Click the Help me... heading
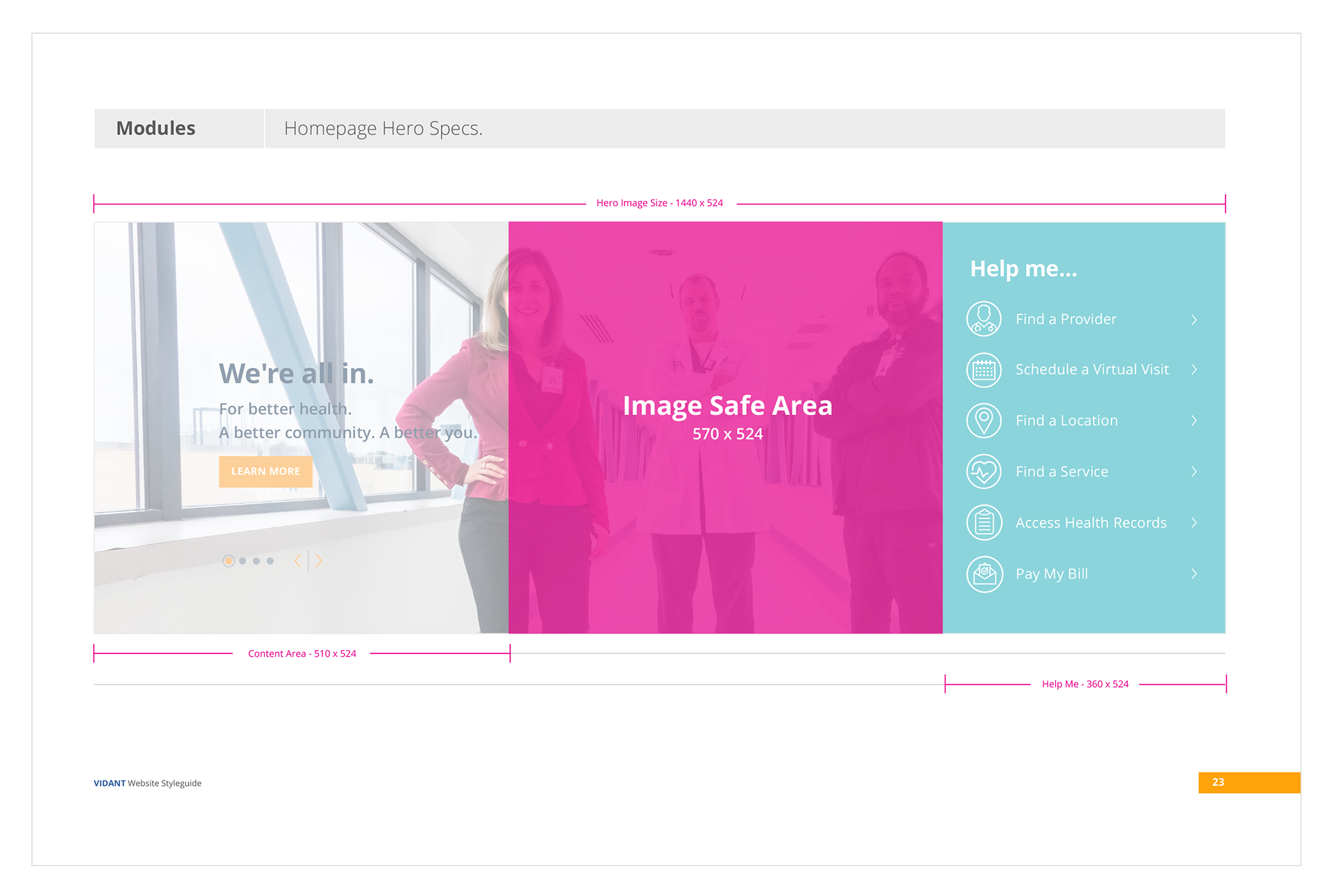The height and width of the screenshot is (896, 1331). click(x=1023, y=269)
